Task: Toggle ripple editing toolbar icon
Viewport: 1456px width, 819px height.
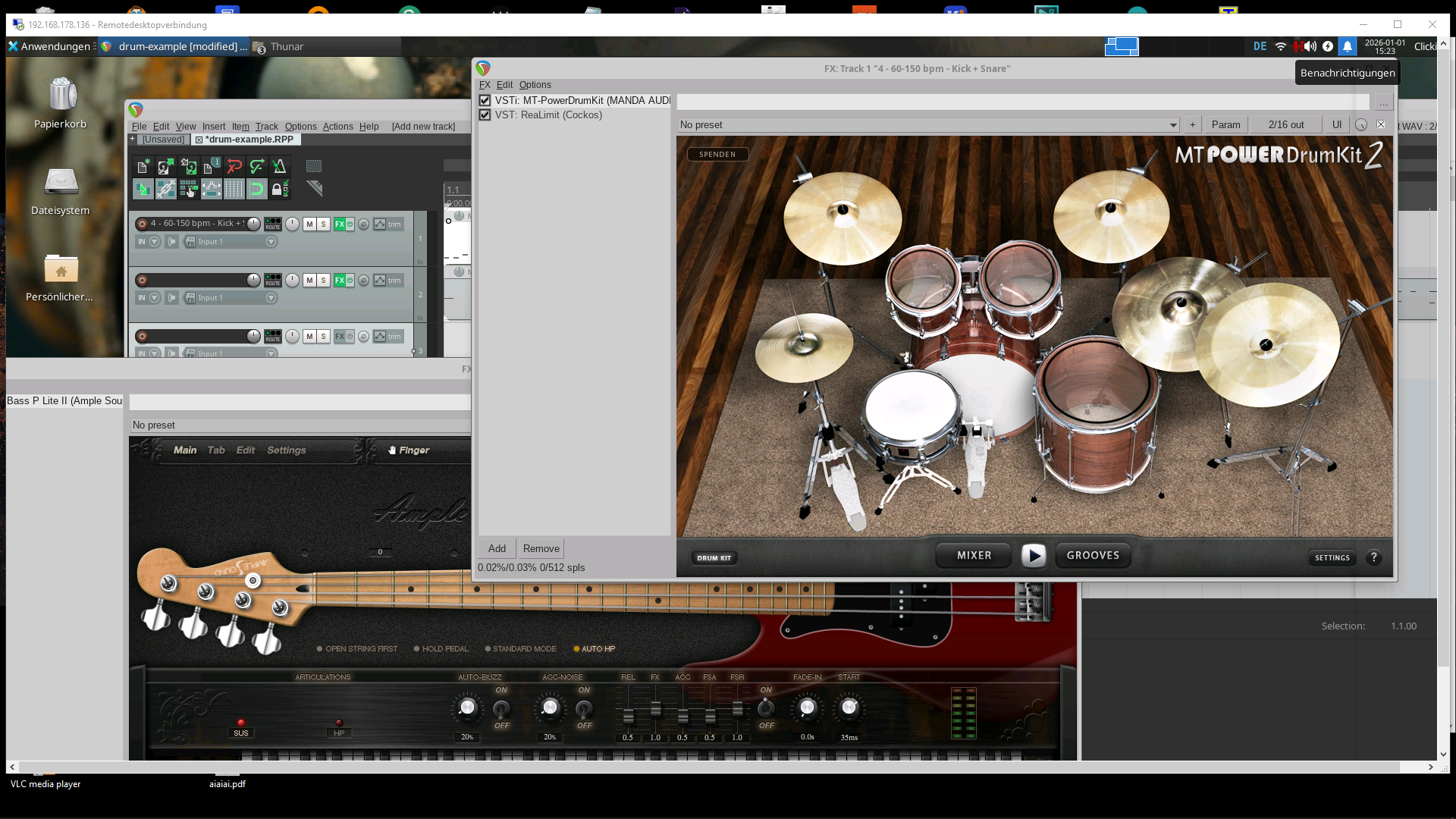Action: coord(189,190)
